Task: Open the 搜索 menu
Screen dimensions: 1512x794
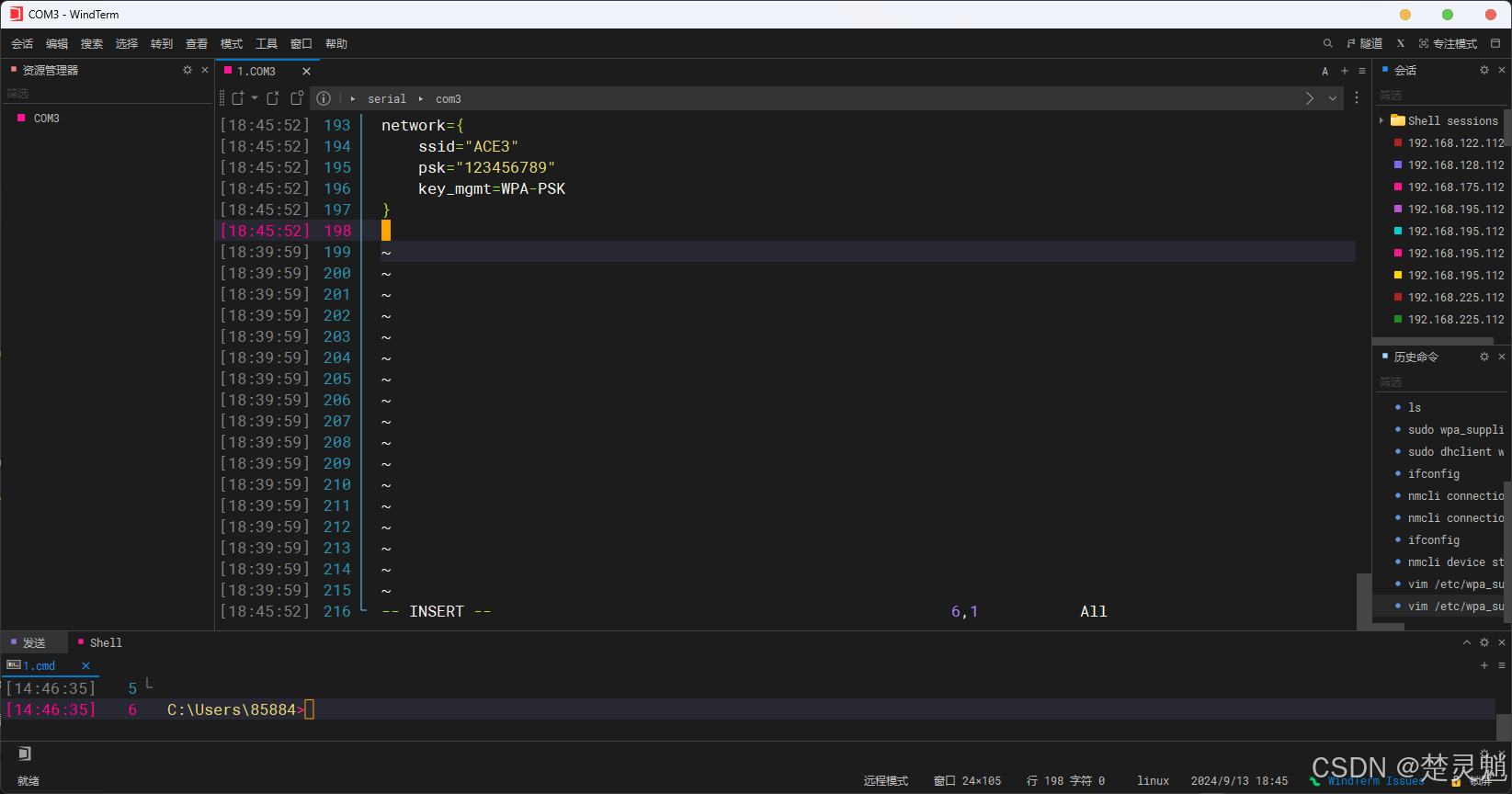Action: tap(92, 43)
